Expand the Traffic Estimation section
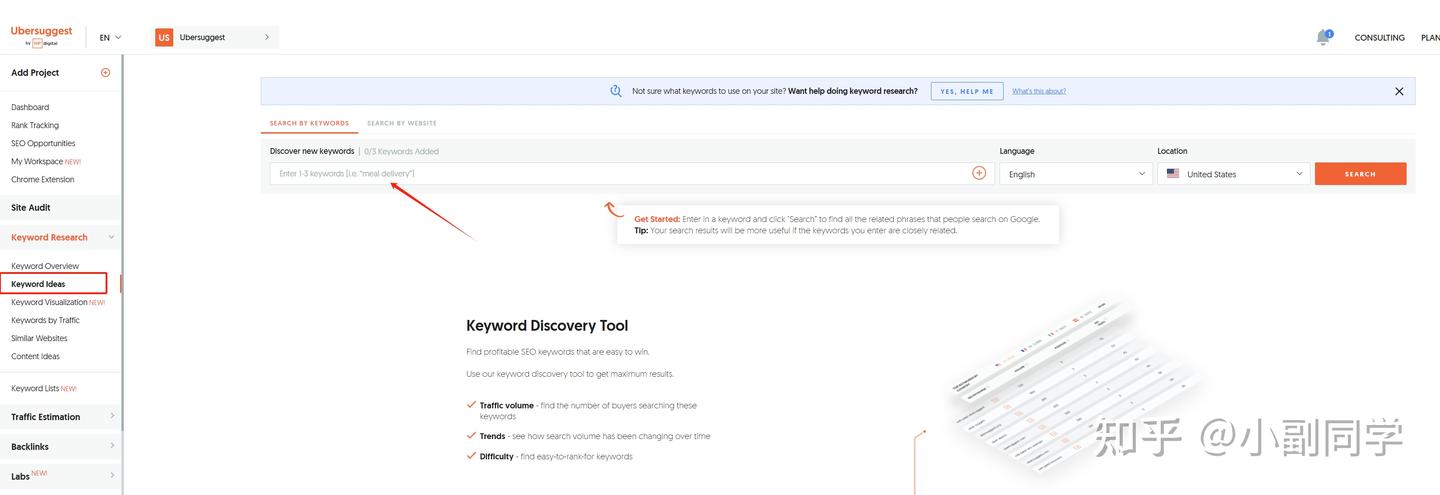The height and width of the screenshot is (495, 1440). click(112, 416)
